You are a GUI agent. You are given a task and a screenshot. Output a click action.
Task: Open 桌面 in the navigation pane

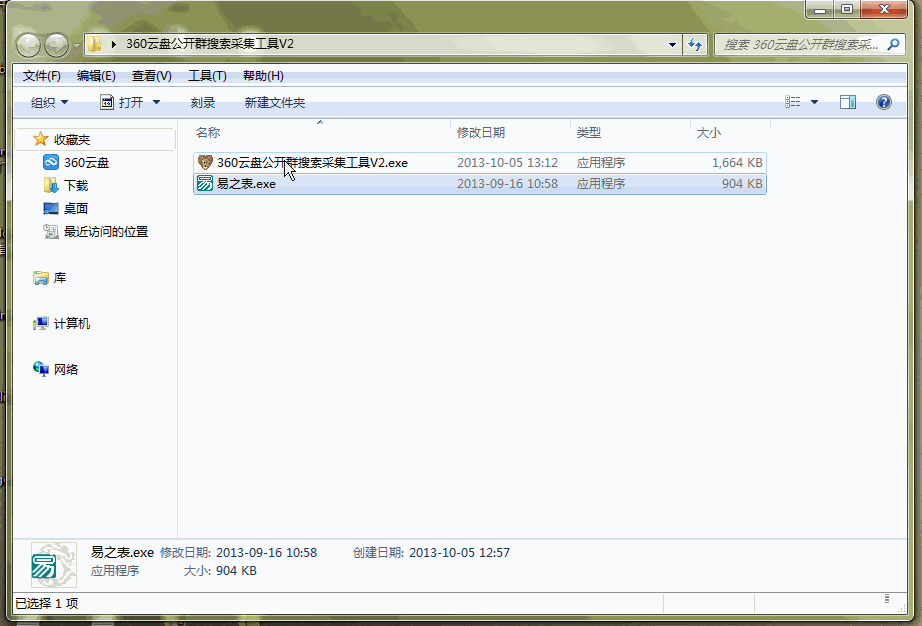click(x=76, y=209)
